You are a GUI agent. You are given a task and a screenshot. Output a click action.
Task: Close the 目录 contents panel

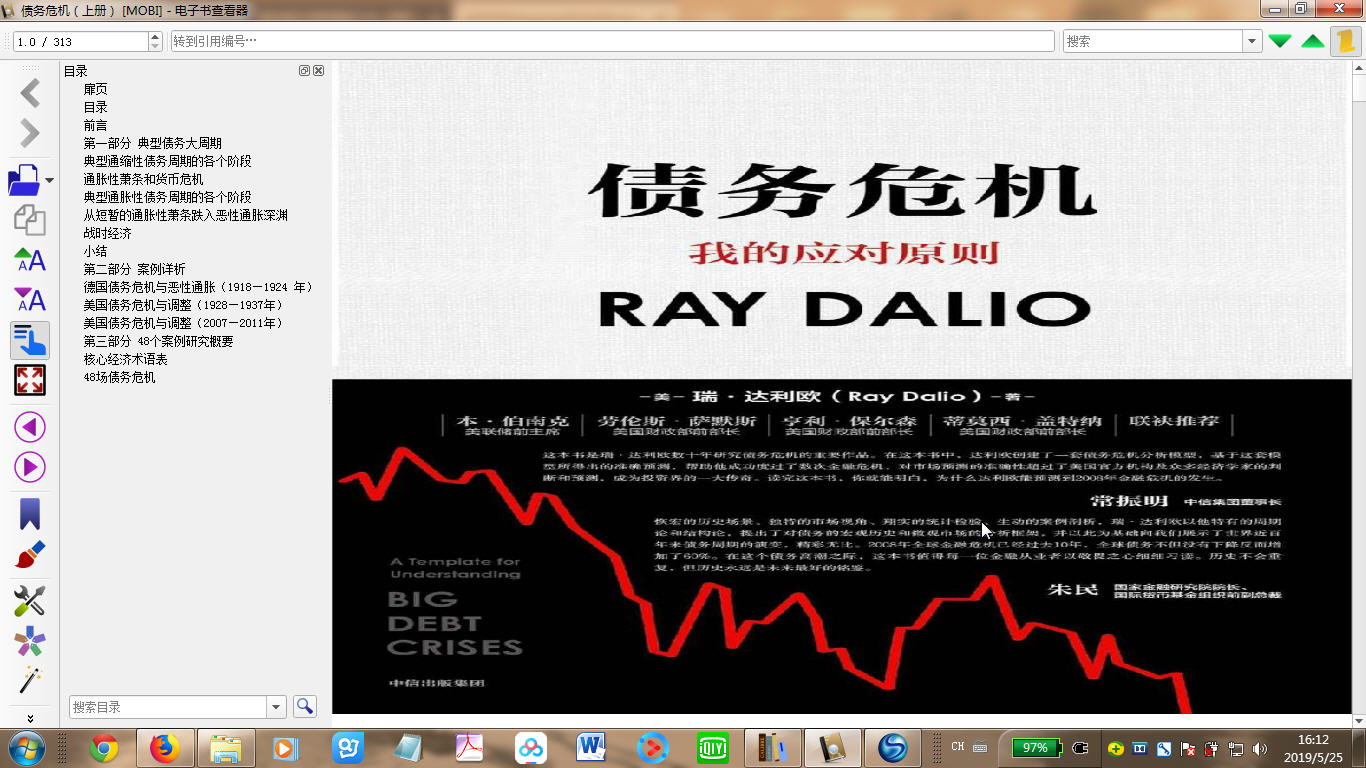(319, 71)
